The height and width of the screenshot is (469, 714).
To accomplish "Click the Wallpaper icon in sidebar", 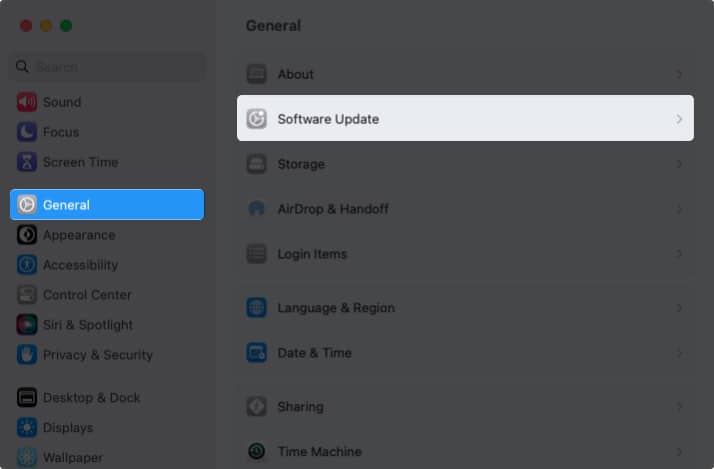I will click(x=27, y=458).
